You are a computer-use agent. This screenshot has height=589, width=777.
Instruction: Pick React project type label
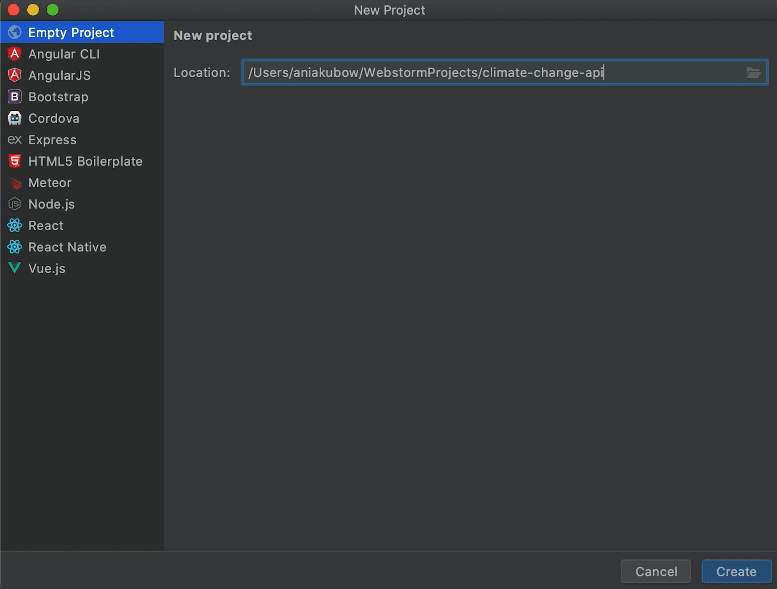point(46,225)
